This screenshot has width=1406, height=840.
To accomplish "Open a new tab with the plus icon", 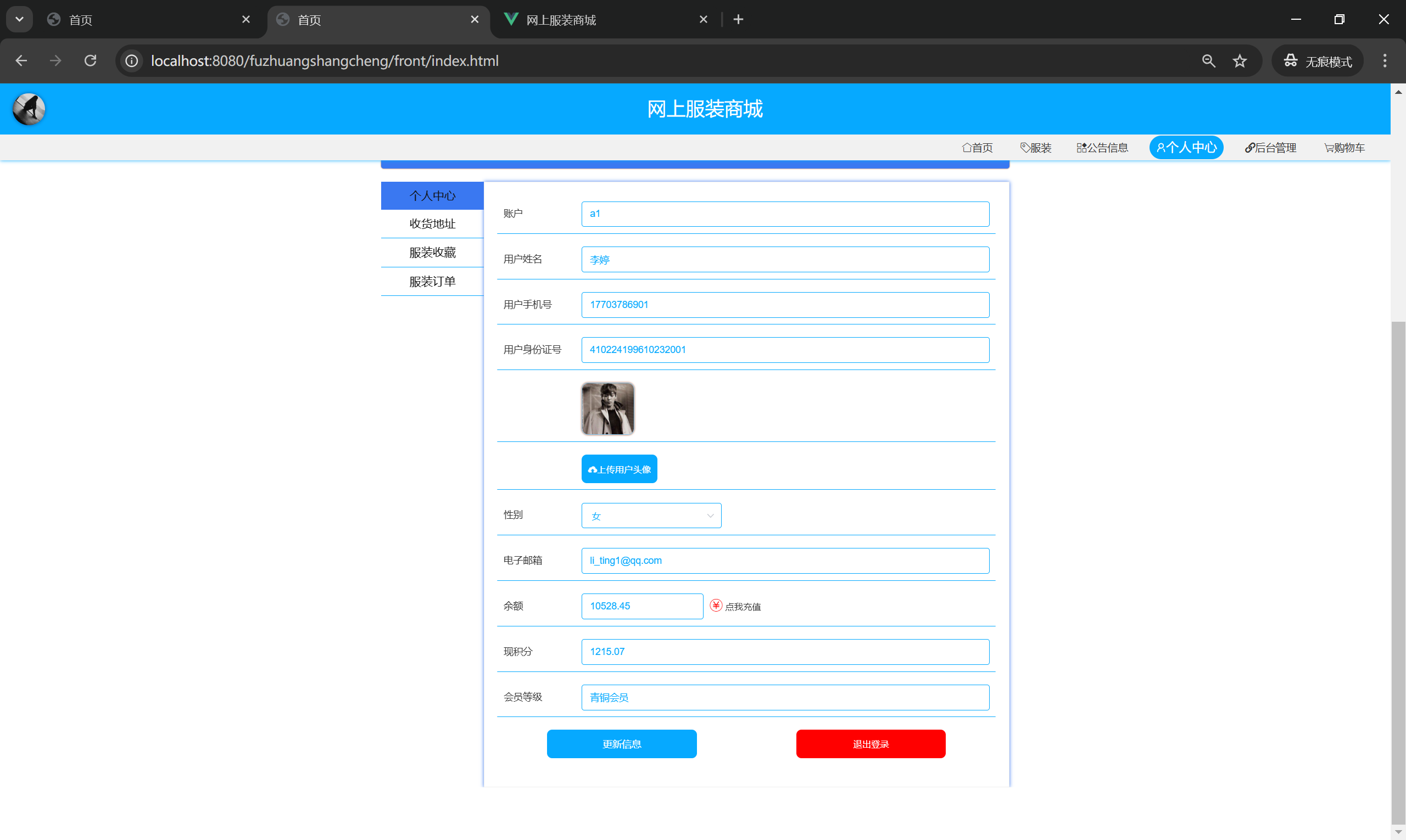I will pos(738,19).
